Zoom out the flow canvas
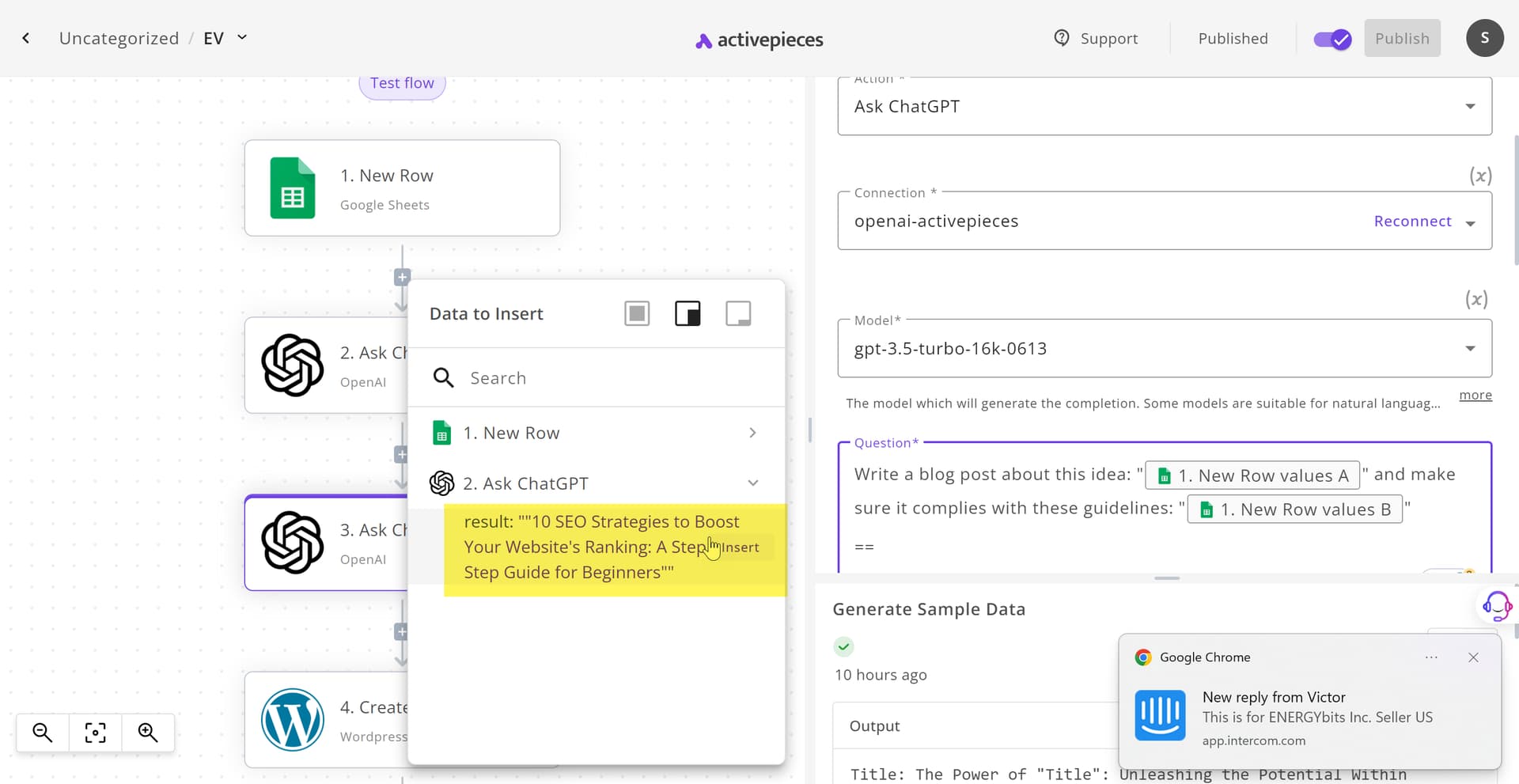This screenshot has height=784, width=1519. pos(43,733)
